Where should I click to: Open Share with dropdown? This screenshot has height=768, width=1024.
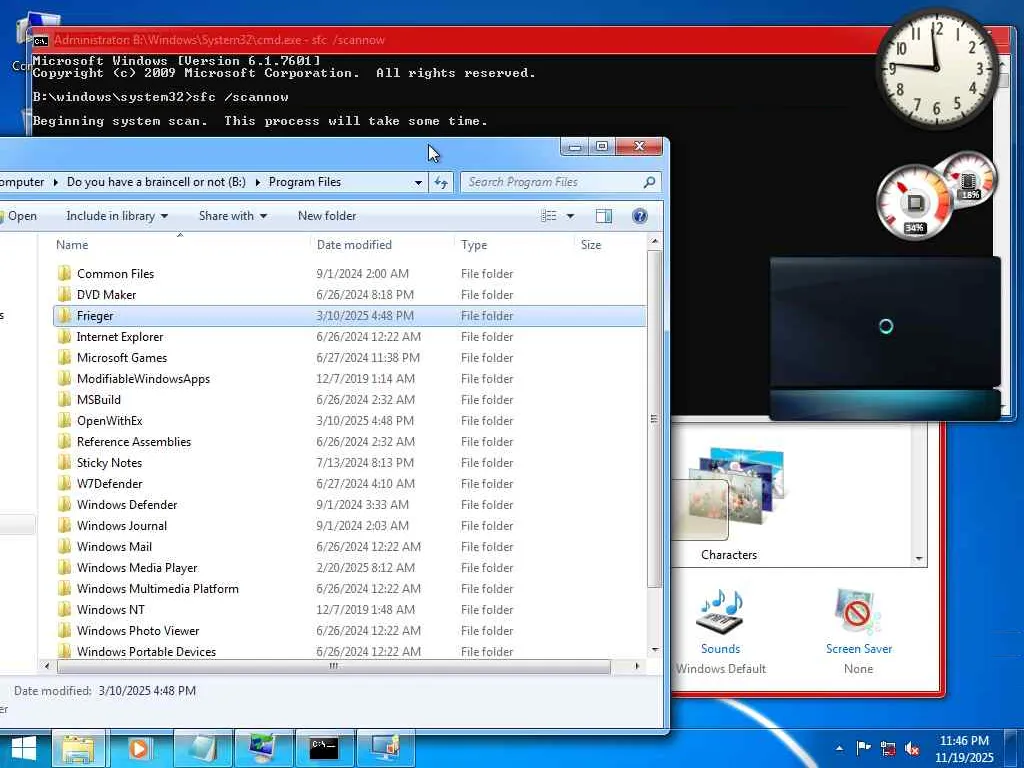(x=232, y=216)
